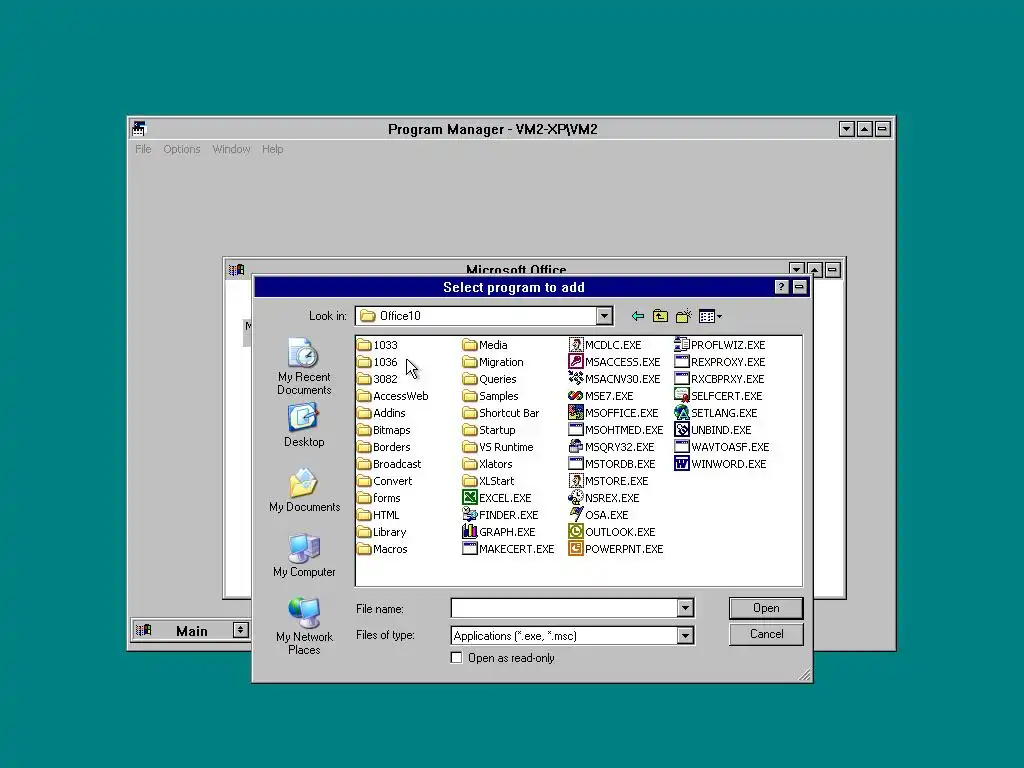Go back using the green arrow
Image resolution: width=1024 pixels, height=768 pixels.
coord(638,316)
